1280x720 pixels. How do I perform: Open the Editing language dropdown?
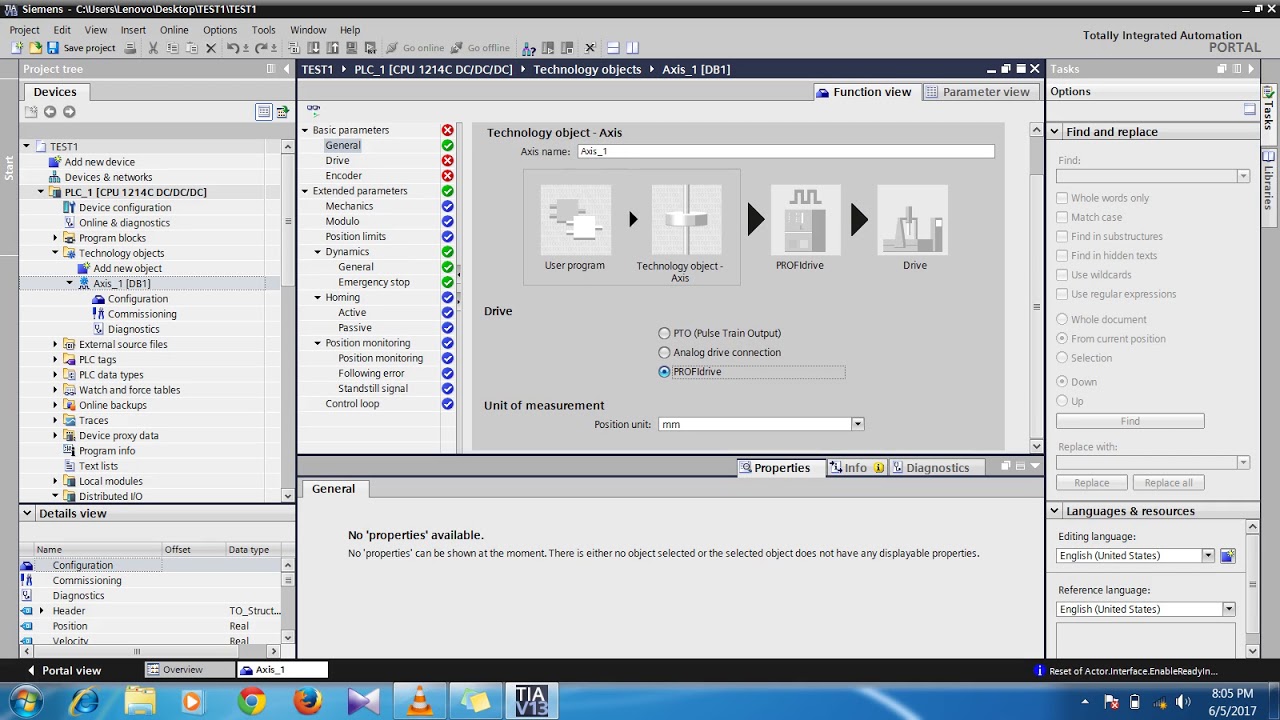1207,556
